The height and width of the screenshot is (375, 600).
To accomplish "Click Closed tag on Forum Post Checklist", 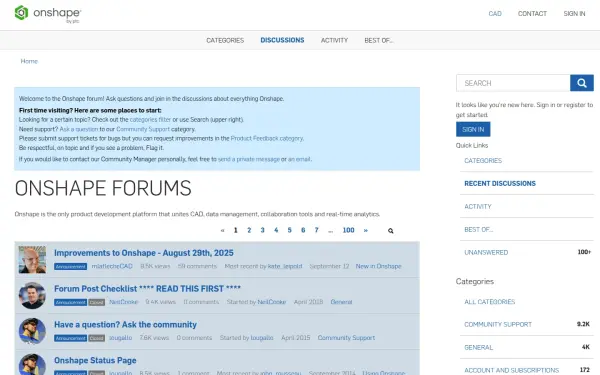I will [96, 302].
